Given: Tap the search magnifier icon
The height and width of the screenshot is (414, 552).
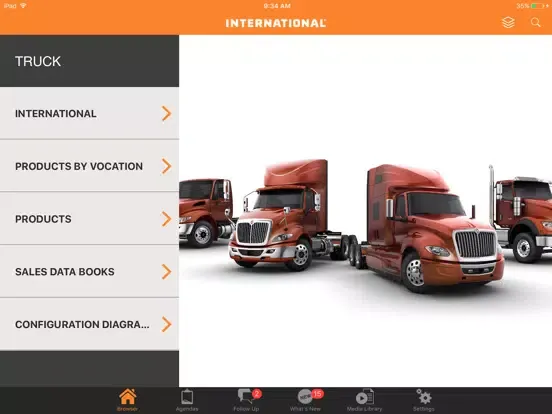Looking at the screenshot, I should point(535,23).
